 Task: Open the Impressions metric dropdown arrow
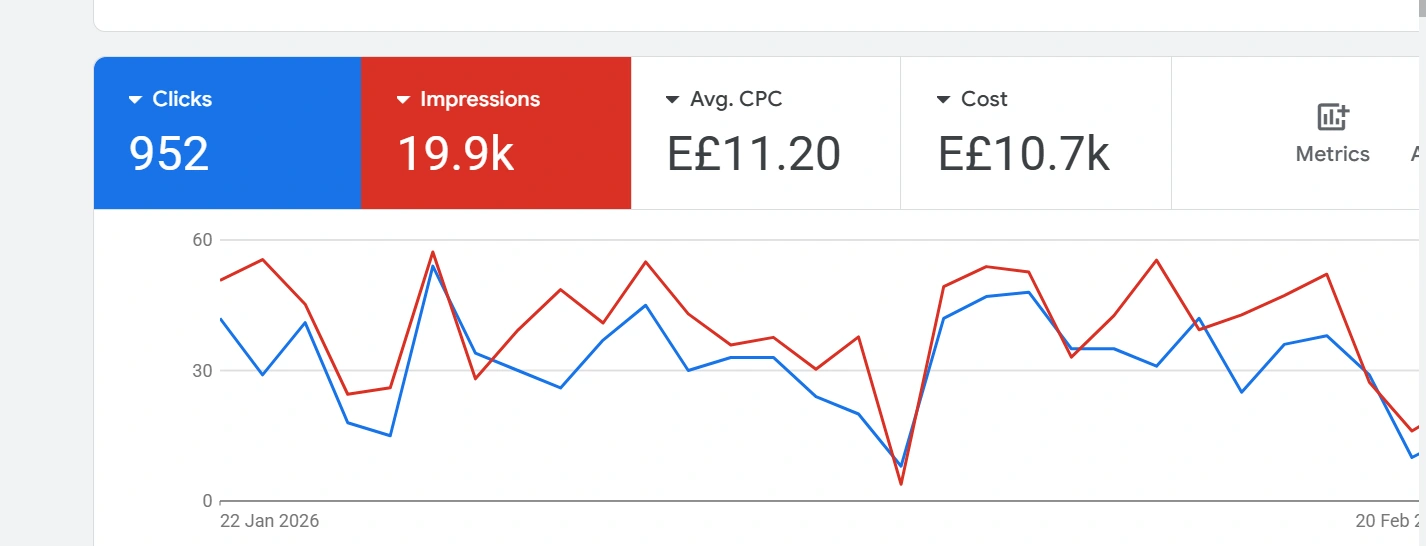coord(403,100)
